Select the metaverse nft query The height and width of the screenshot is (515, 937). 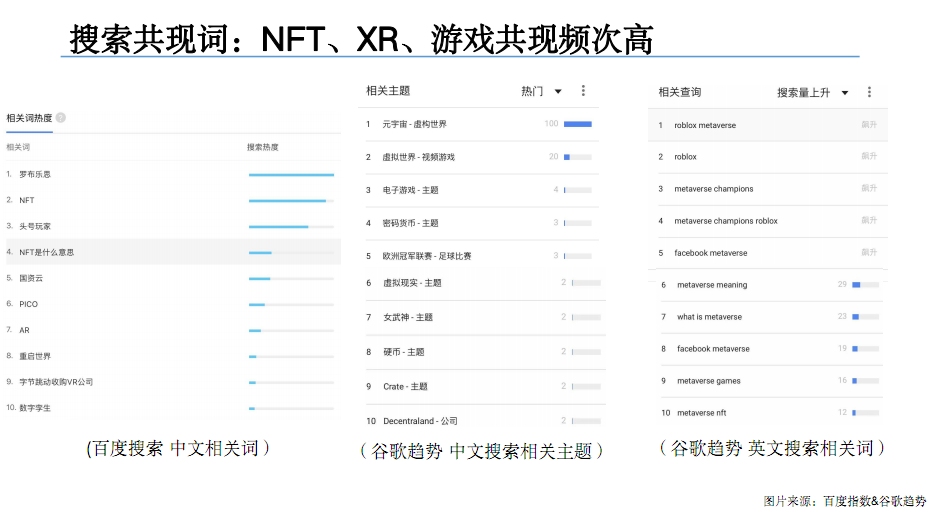(701, 413)
